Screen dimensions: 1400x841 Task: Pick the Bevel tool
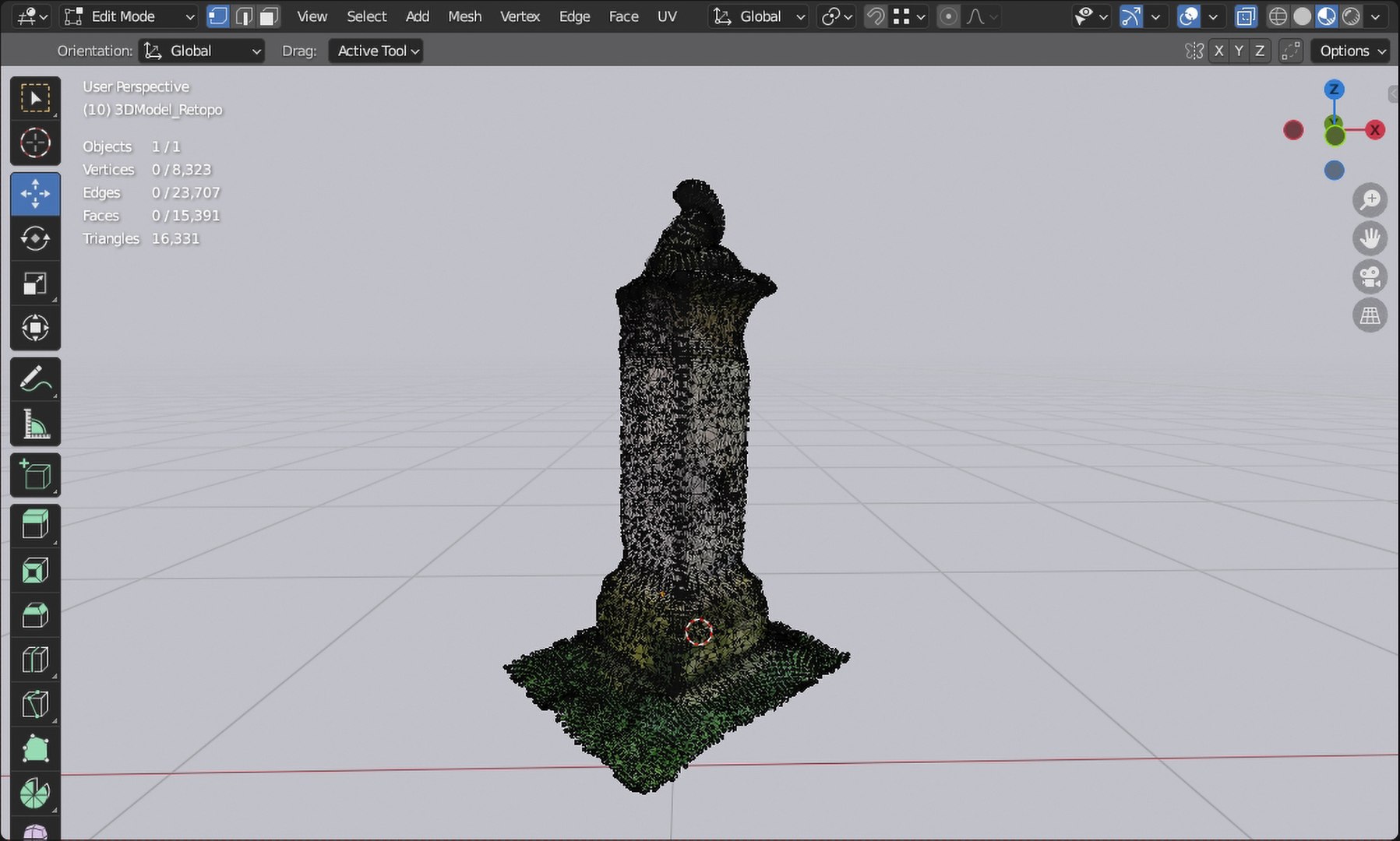coord(35,615)
